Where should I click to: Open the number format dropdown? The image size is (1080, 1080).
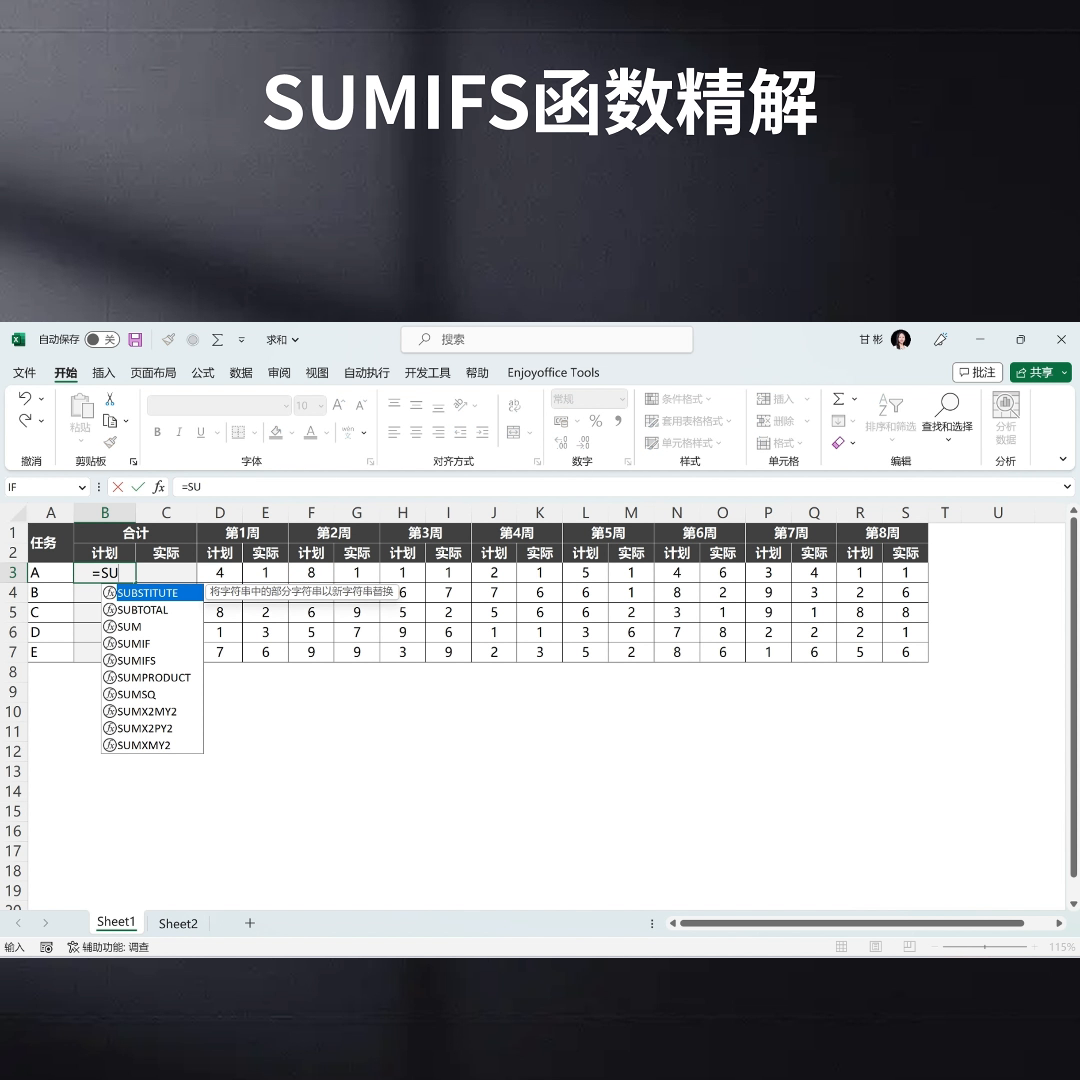click(x=622, y=399)
